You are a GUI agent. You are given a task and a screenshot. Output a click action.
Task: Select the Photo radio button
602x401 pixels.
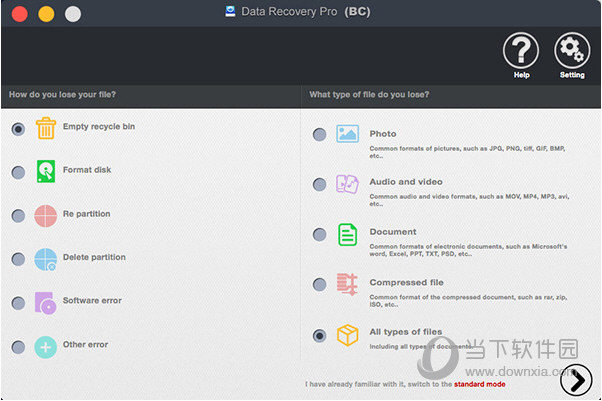click(x=319, y=134)
